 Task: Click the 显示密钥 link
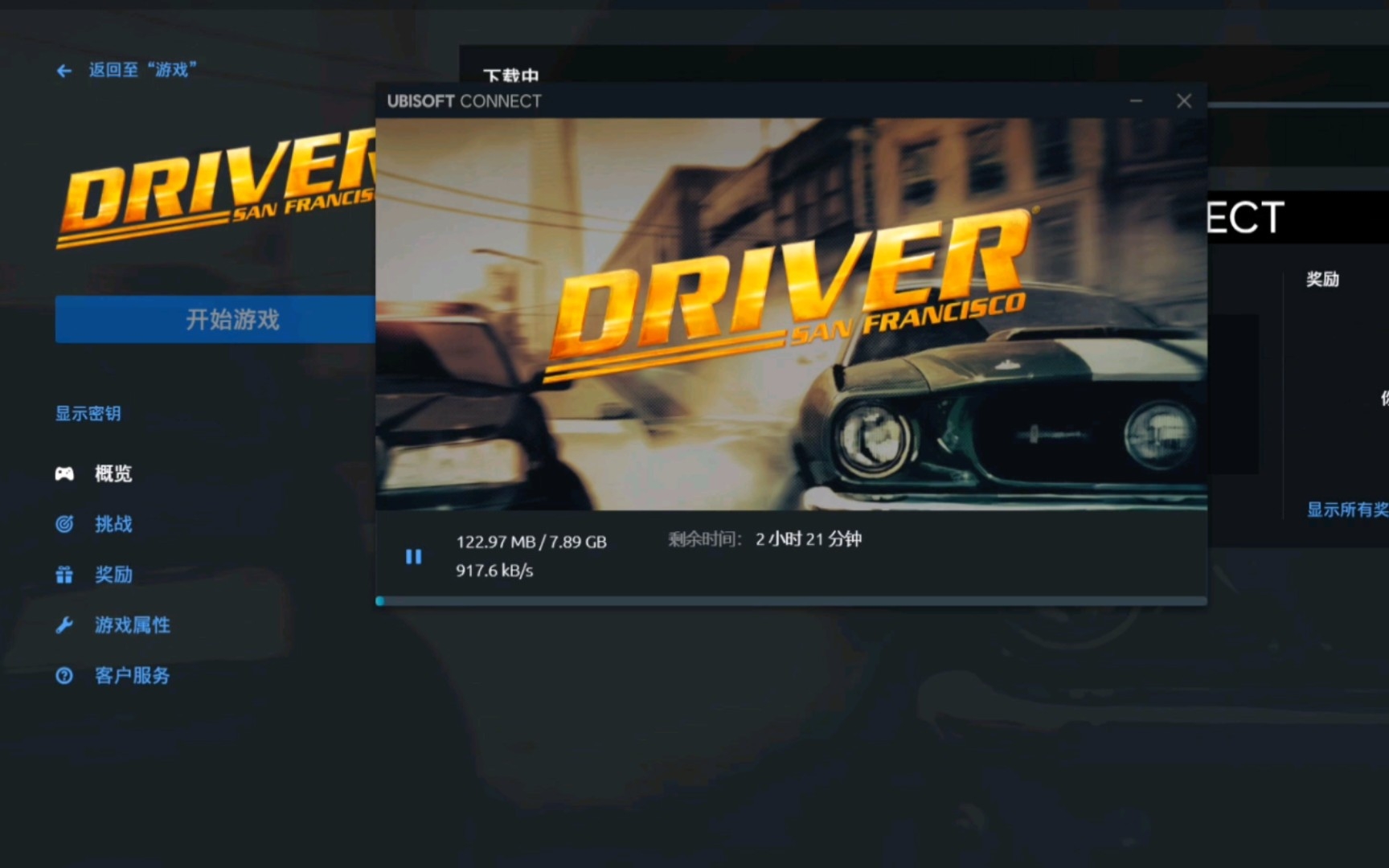(x=88, y=414)
